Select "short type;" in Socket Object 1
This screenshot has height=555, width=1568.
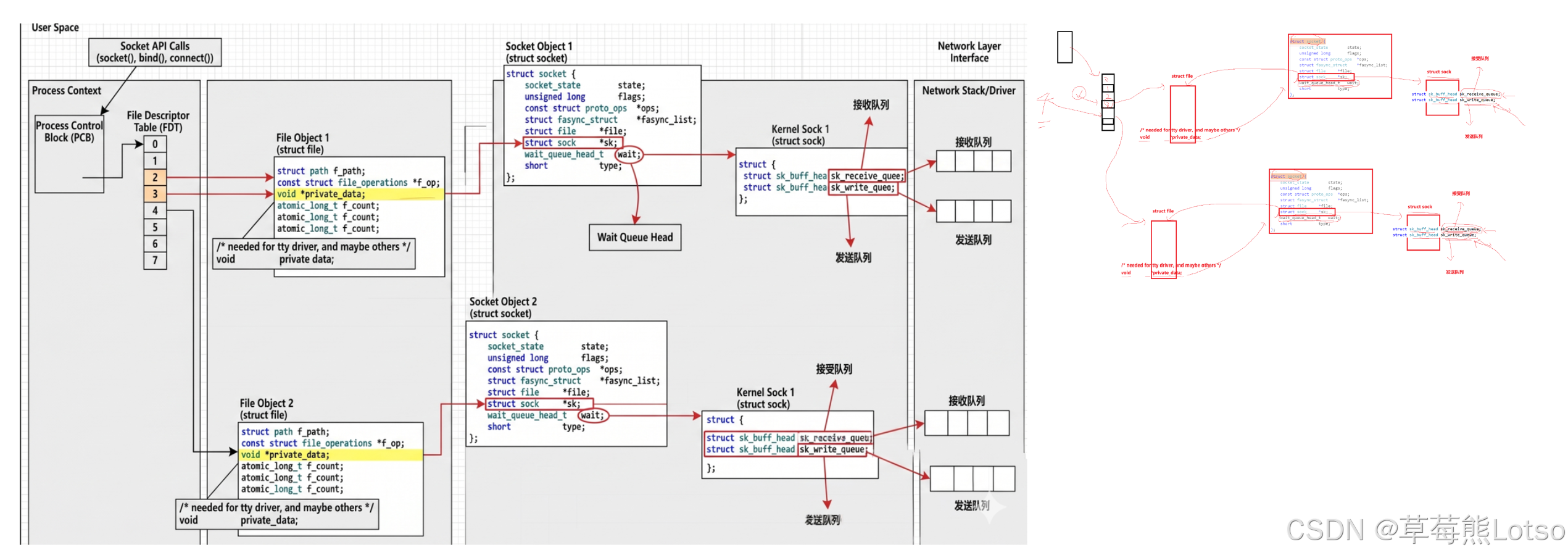click(573, 166)
